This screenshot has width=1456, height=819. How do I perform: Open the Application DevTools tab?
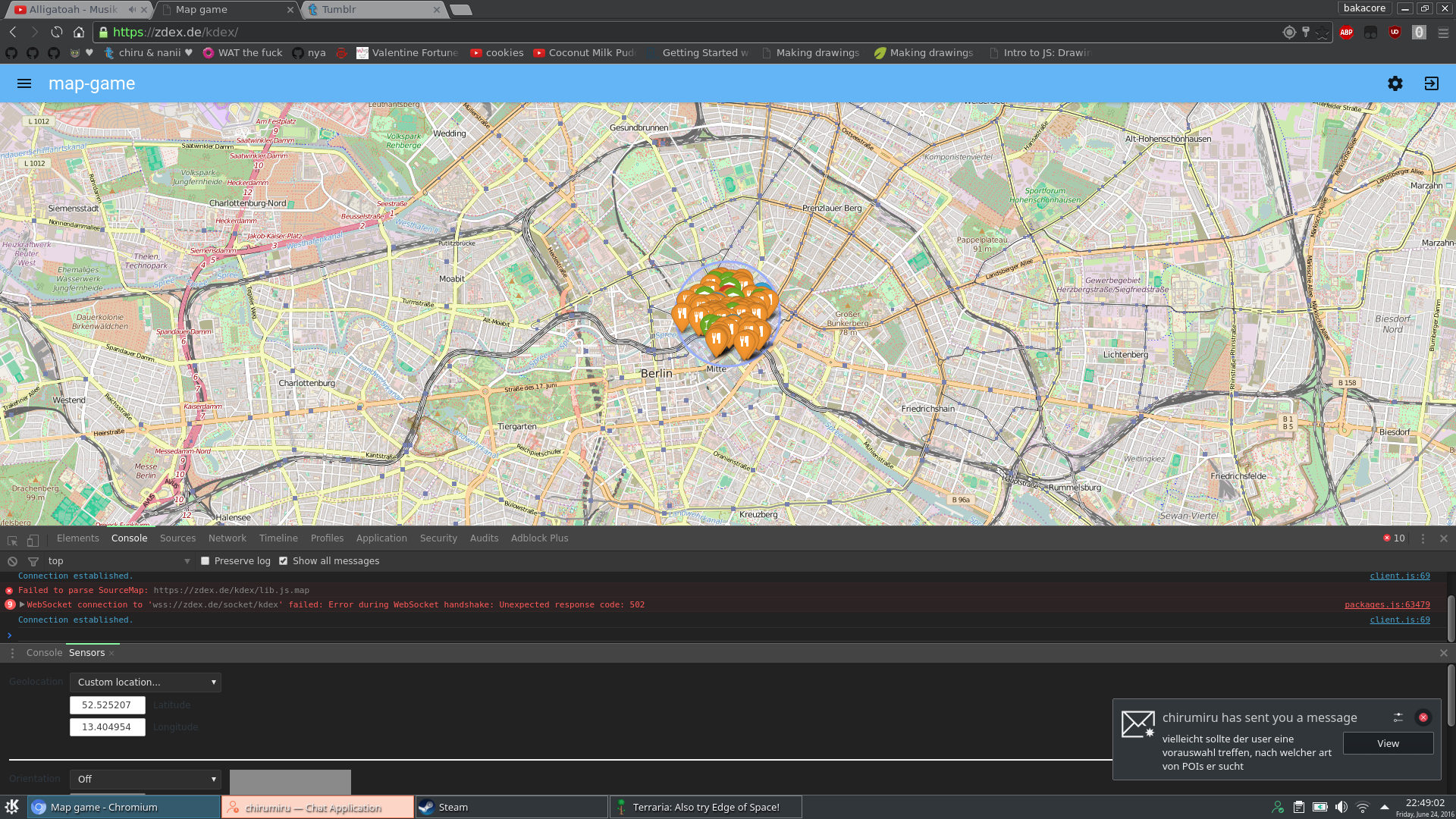tap(381, 538)
